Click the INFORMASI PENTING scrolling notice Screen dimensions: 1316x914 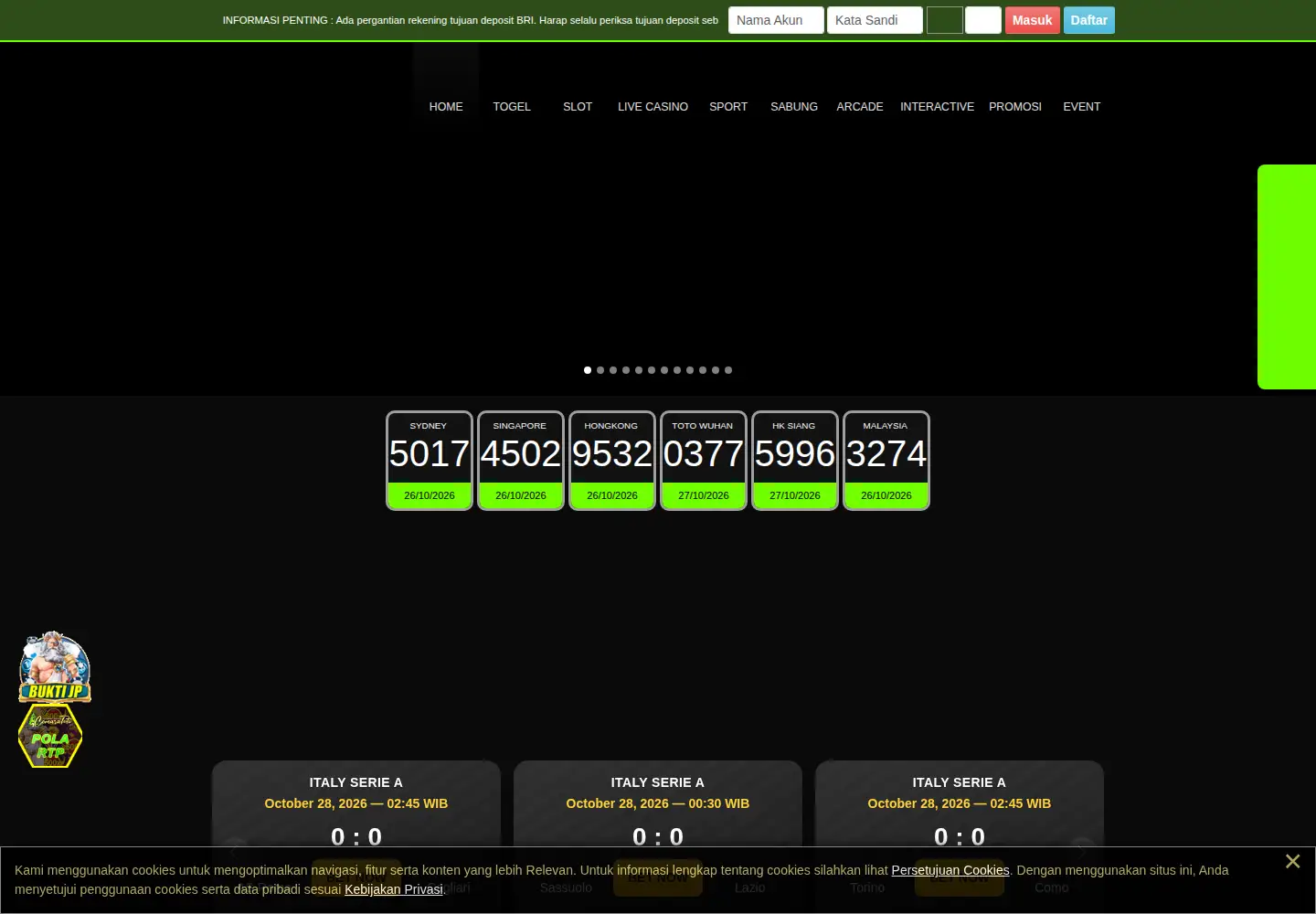click(471, 20)
